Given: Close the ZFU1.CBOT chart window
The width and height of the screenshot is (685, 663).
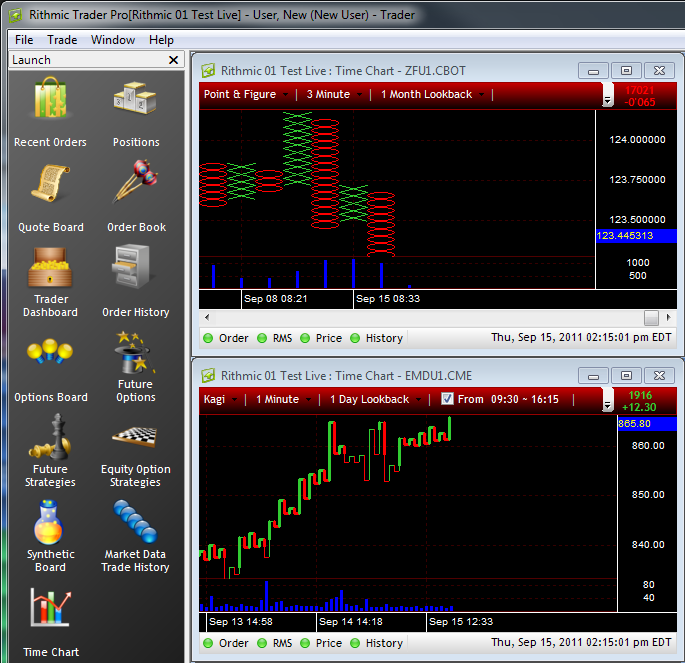Looking at the screenshot, I should click(x=659, y=71).
